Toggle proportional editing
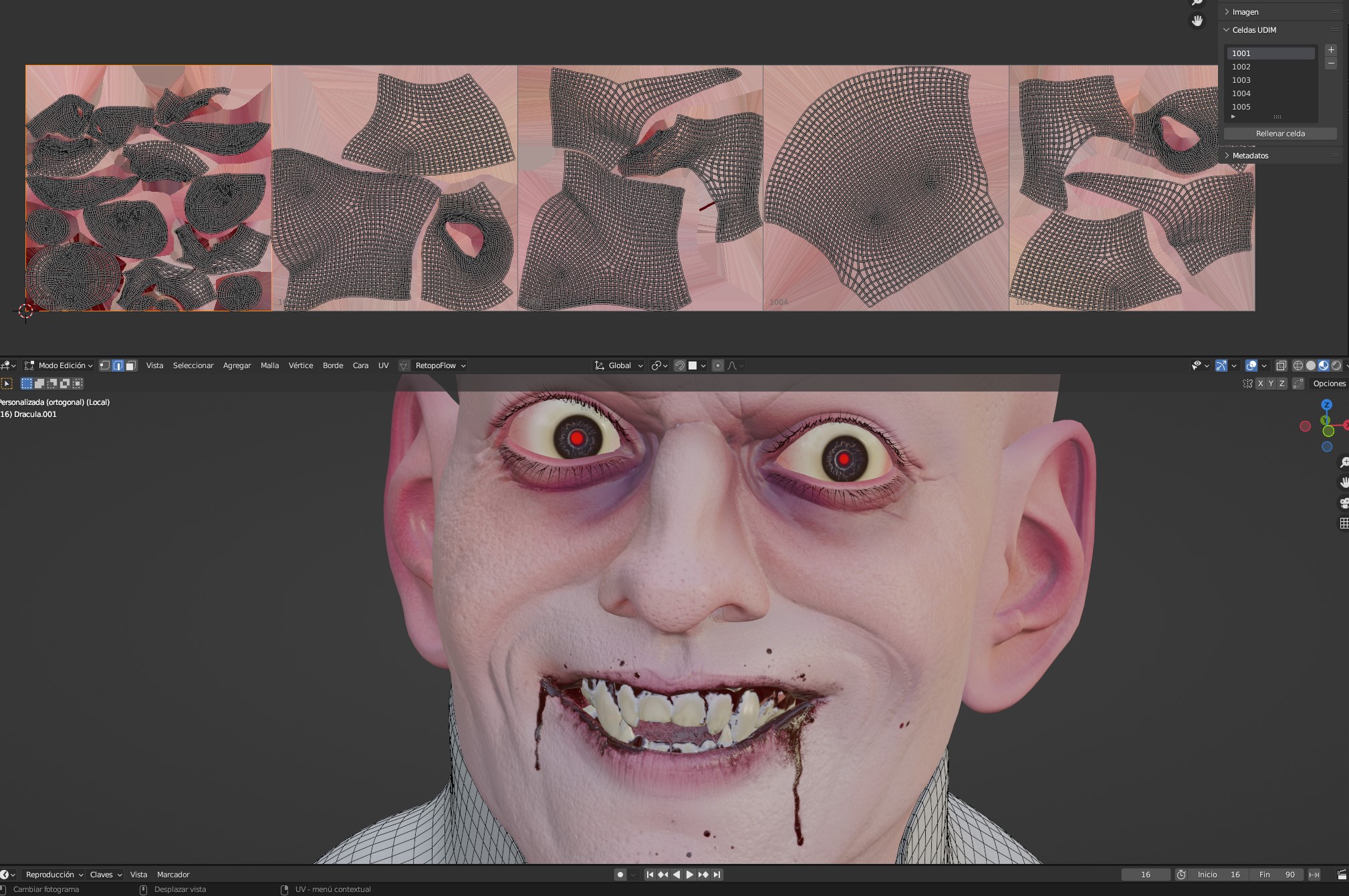The width and height of the screenshot is (1349, 896). (x=717, y=365)
